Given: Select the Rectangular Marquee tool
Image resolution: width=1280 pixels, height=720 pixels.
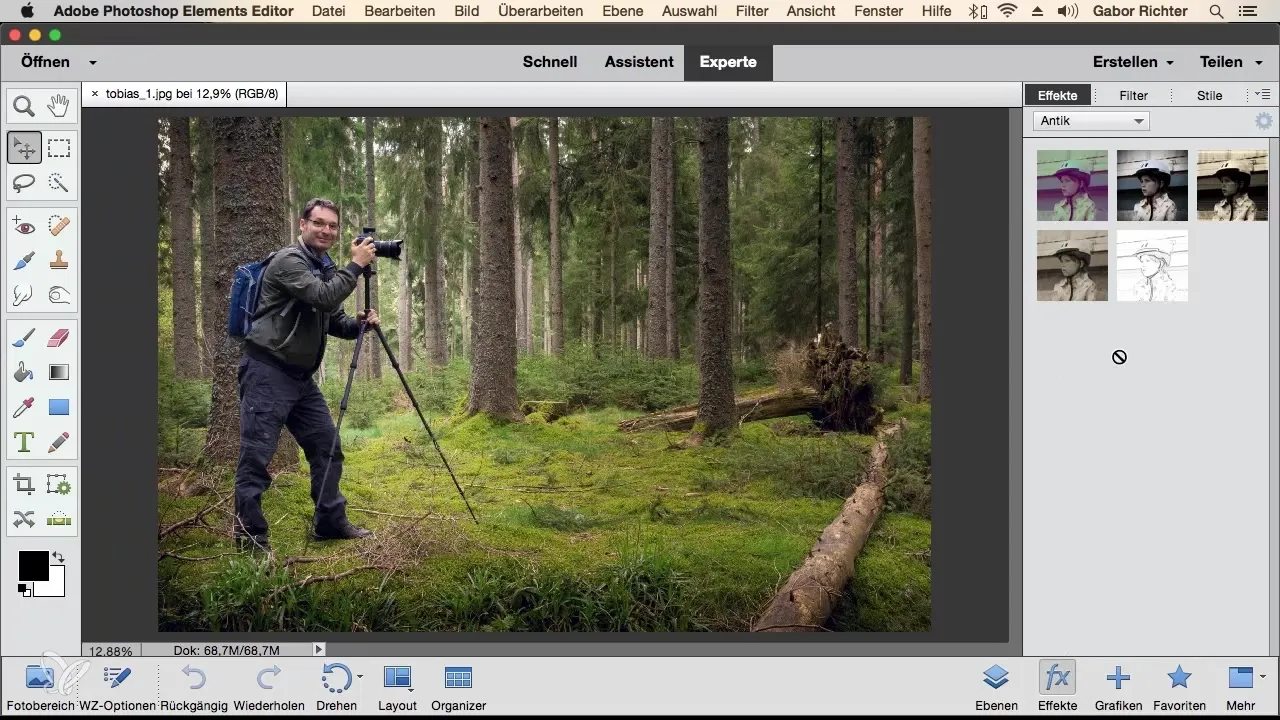Looking at the screenshot, I should [x=59, y=148].
